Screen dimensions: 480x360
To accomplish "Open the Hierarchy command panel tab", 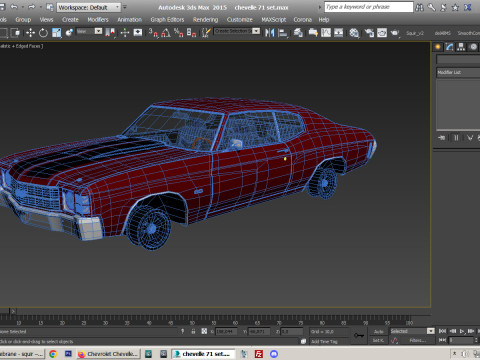I will click(x=461, y=47).
